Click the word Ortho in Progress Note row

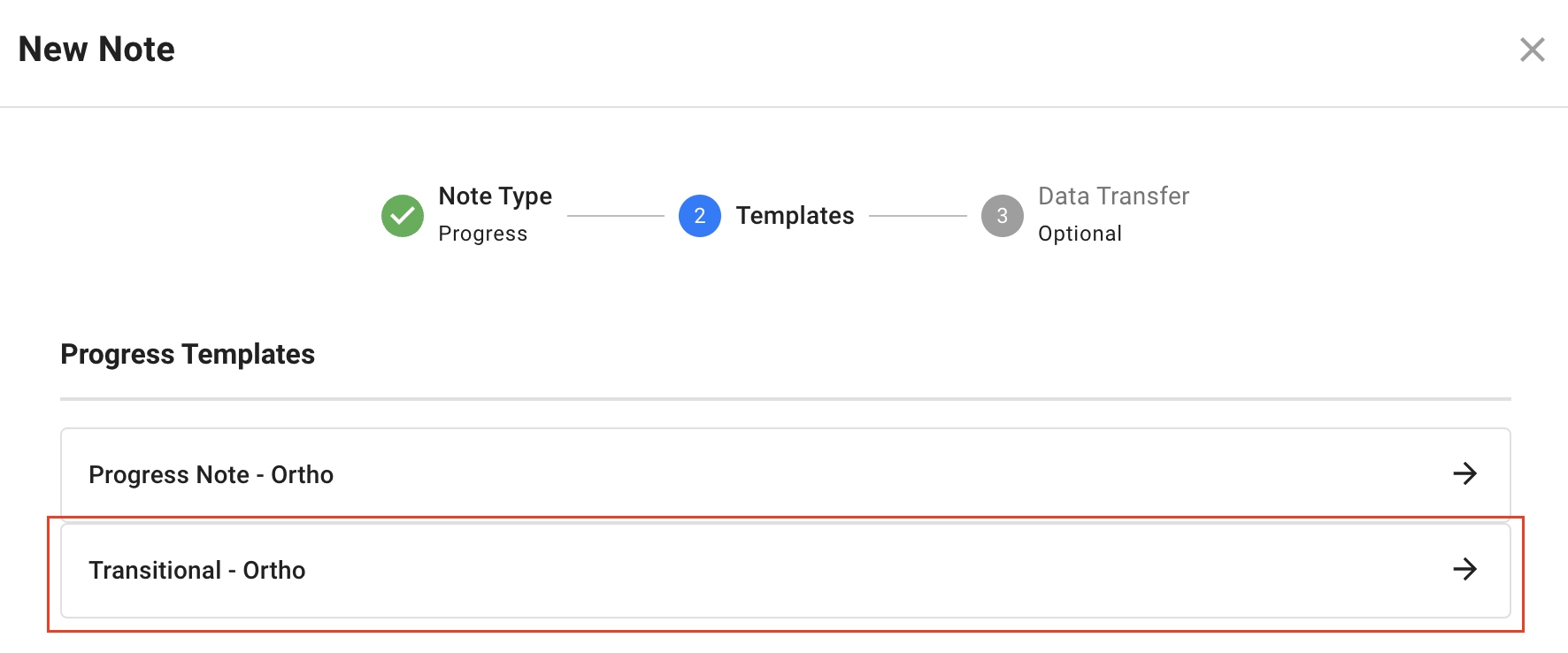303,474
